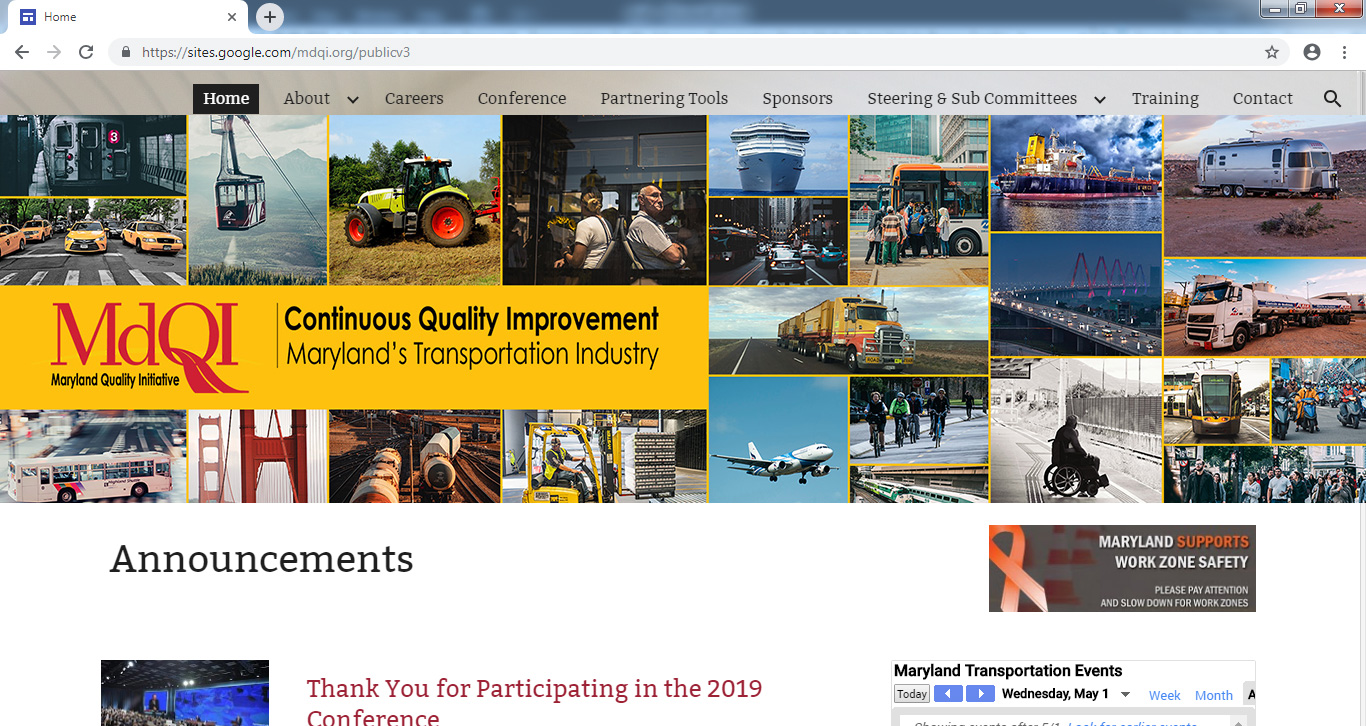Click the Maryland Transportation Events title

click(1008, 671)
